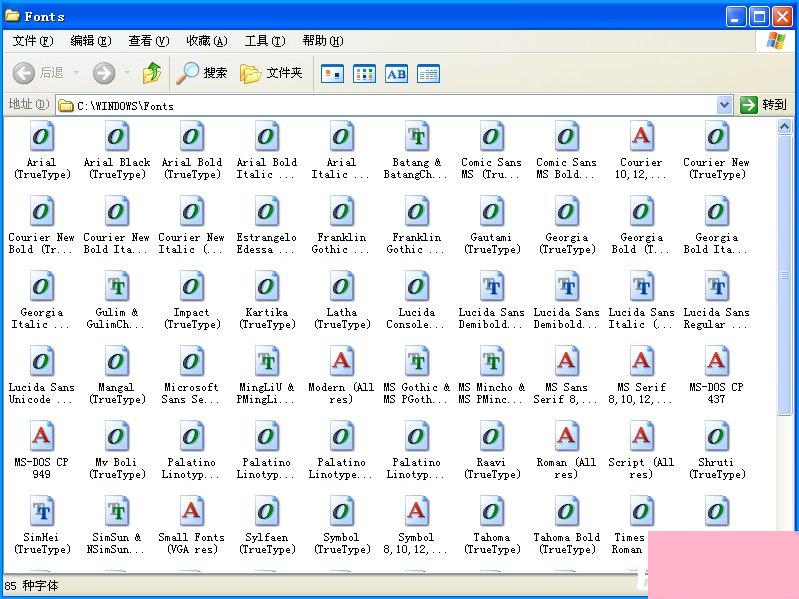Select the Shruti (TrueType) font icon

click(x=716, y=436)
